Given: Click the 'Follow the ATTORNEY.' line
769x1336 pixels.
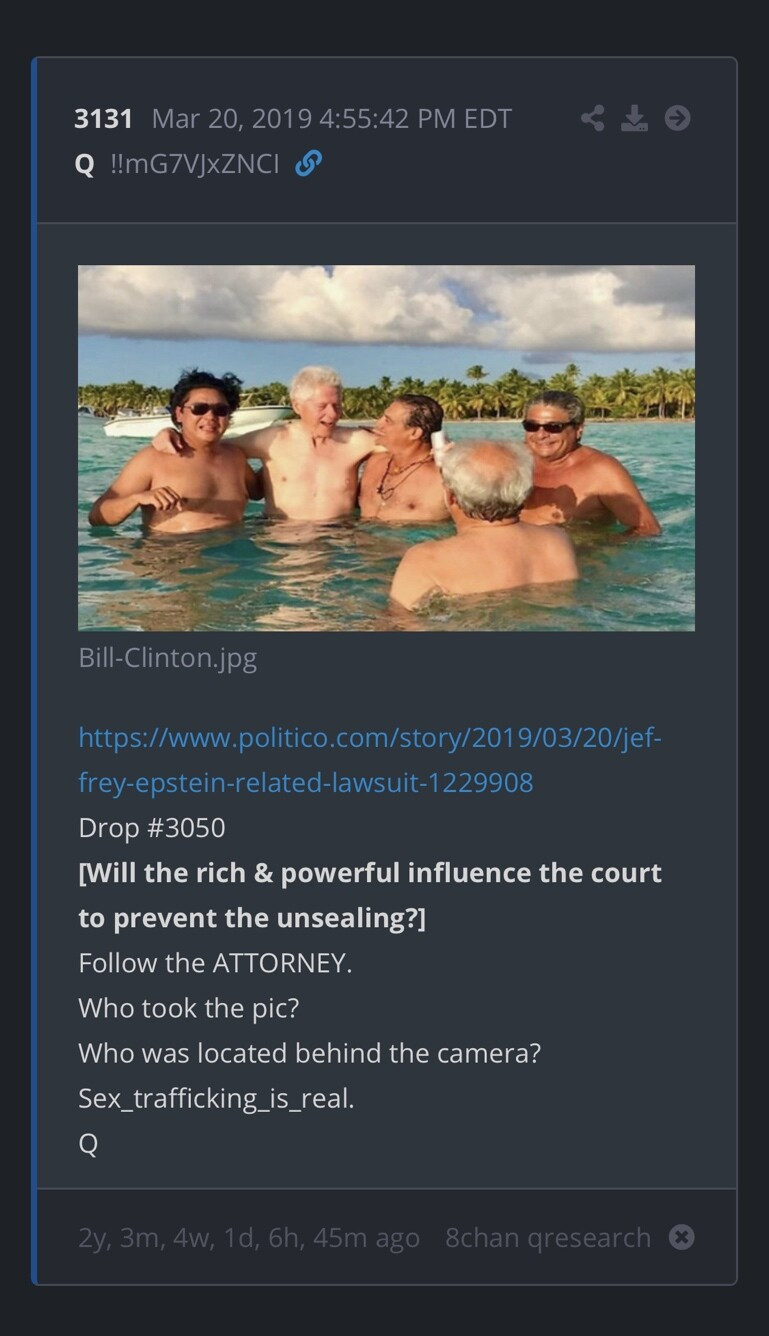Looking at the screenshot, I should 215,963.
